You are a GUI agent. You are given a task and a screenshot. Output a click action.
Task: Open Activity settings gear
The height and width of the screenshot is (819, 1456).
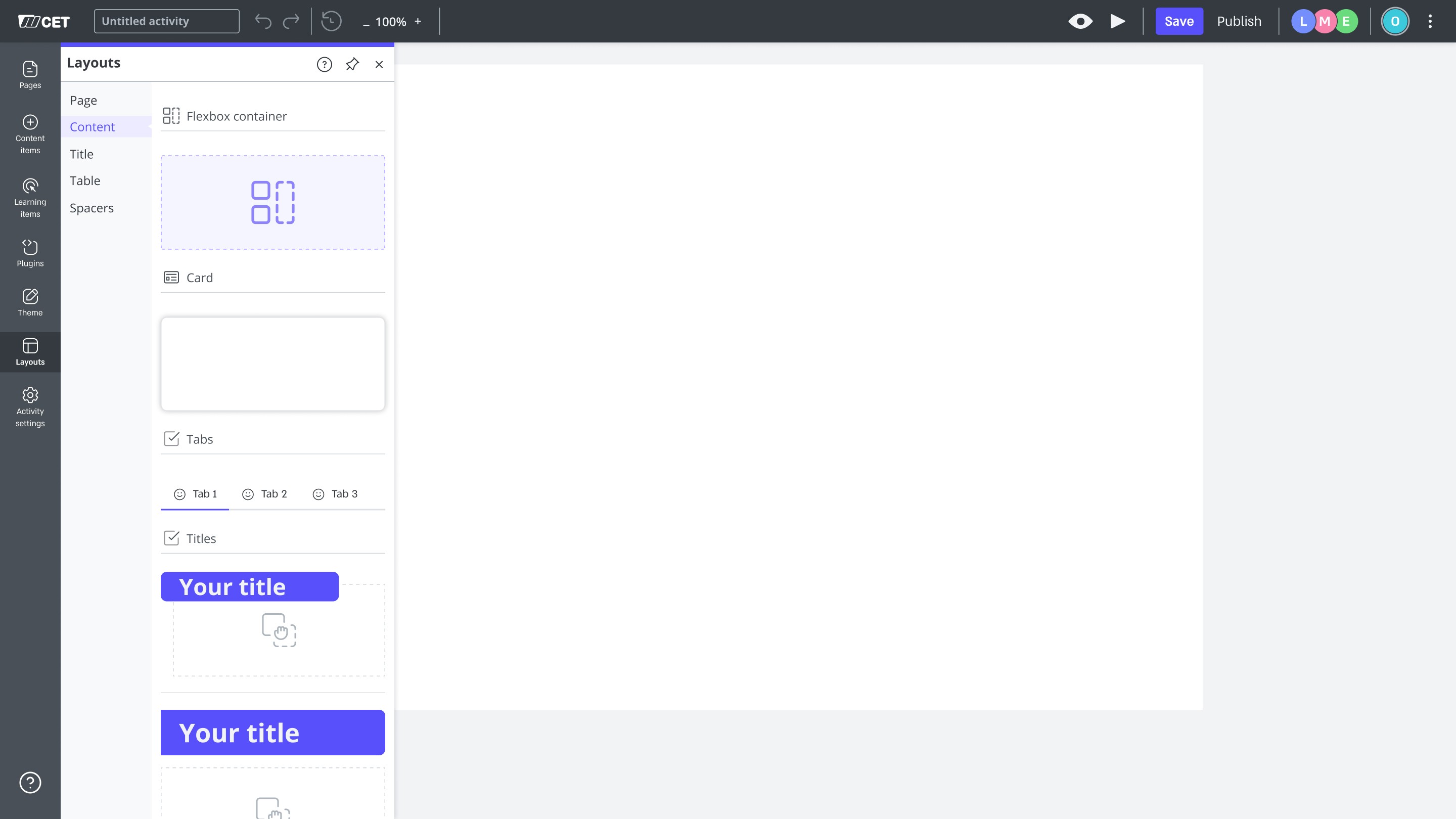[x=30, y=406]
